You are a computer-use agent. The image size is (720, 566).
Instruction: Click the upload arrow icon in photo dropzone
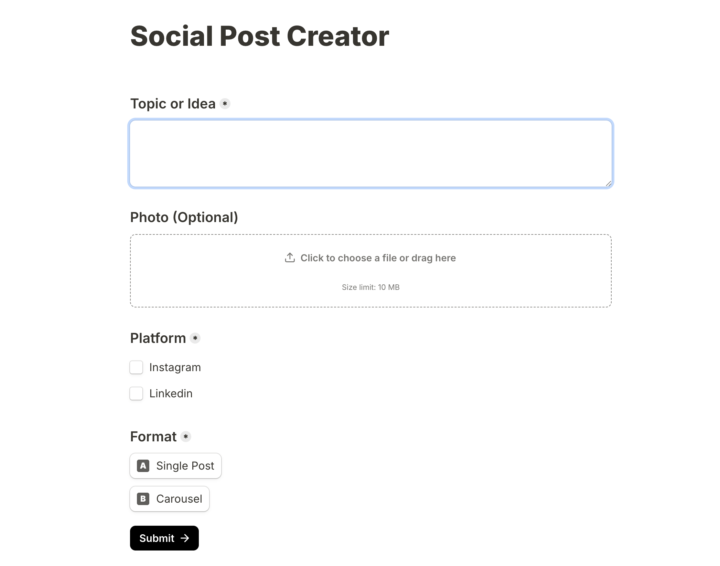tap(289, 258)
